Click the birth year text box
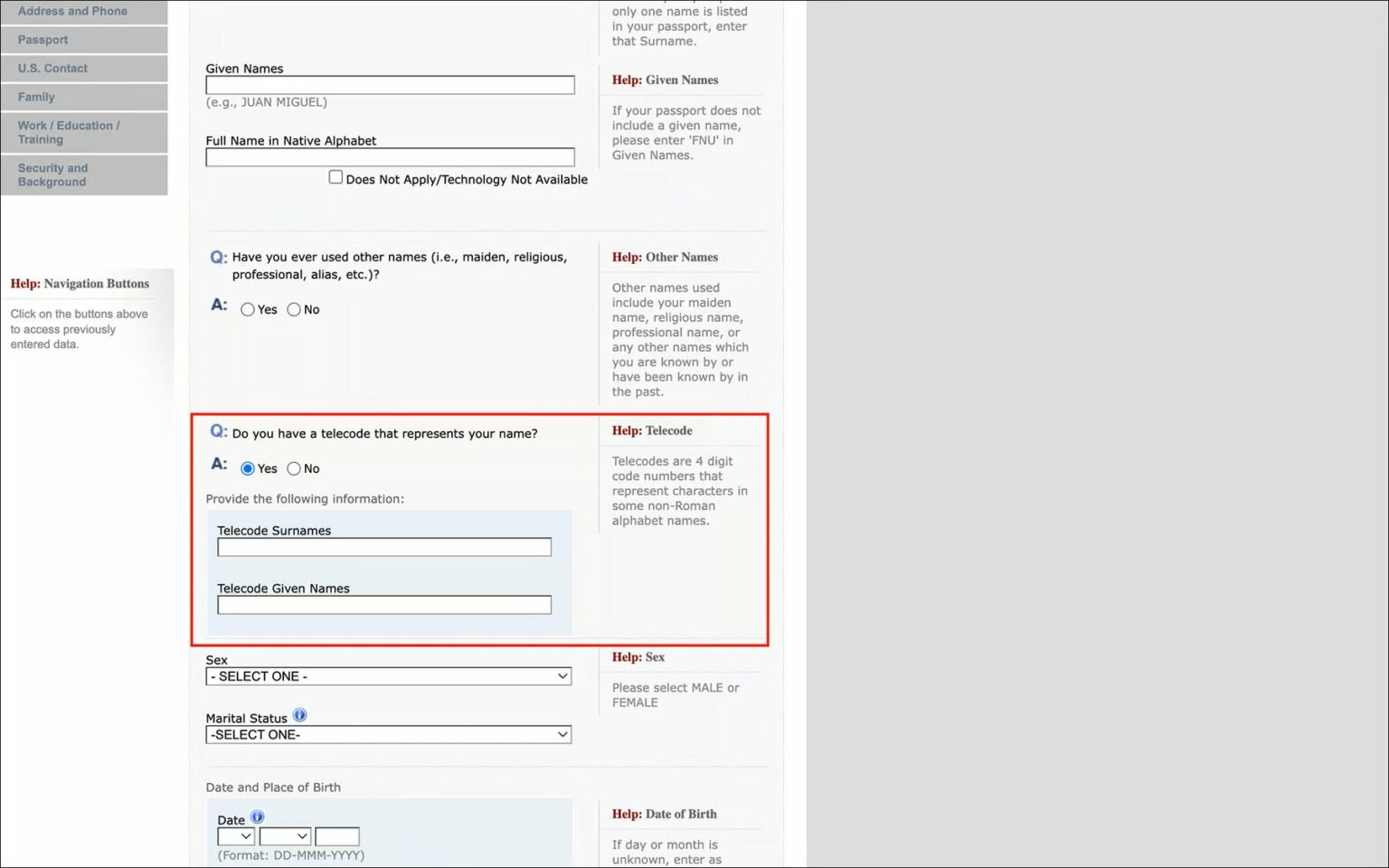1389x868 pixels. pos(337,836)
